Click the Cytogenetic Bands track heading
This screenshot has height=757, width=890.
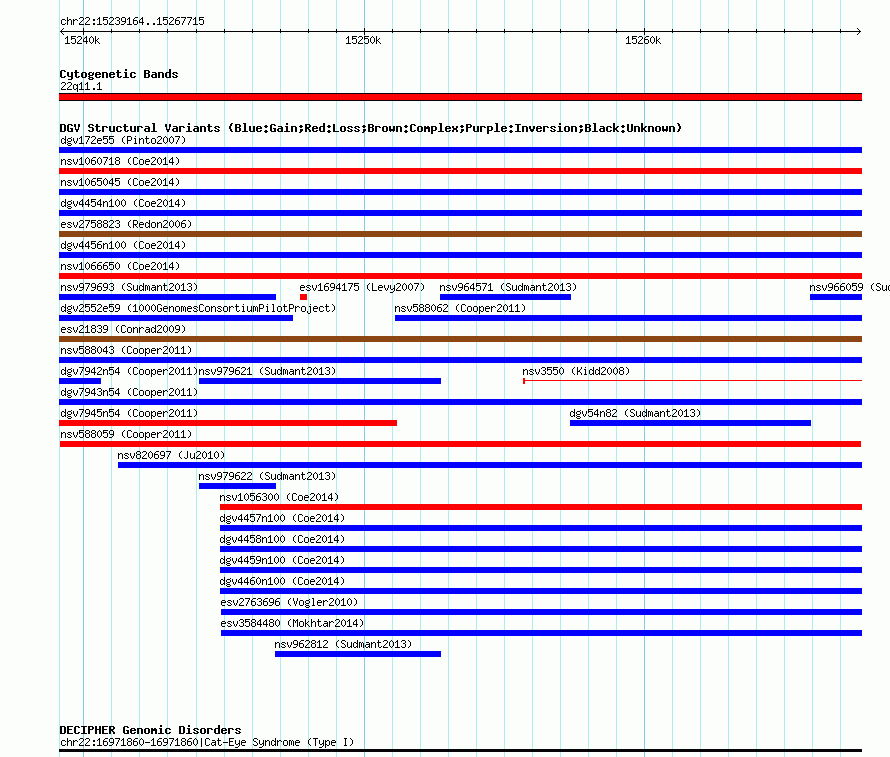tap(119, 74)
